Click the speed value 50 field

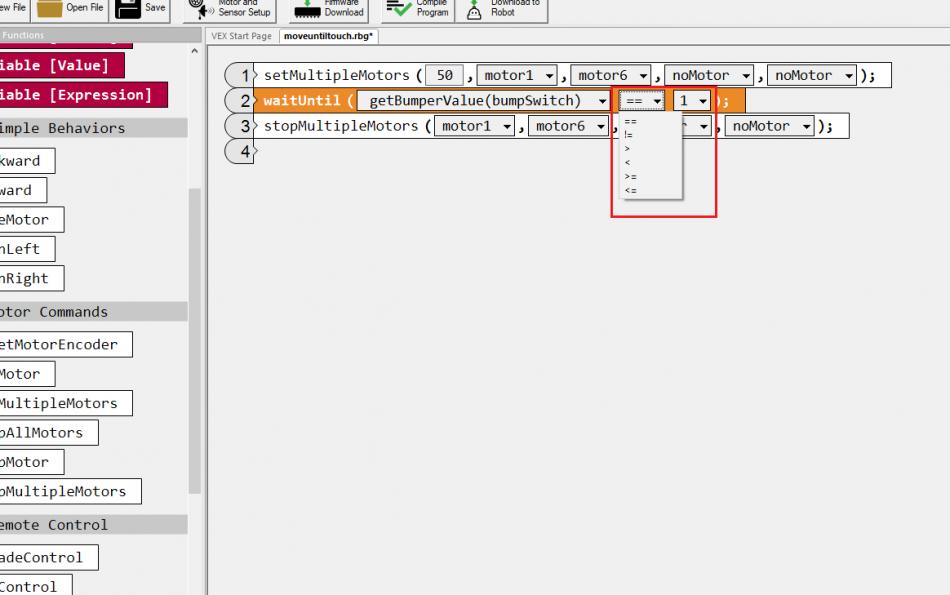pos(444,75)
